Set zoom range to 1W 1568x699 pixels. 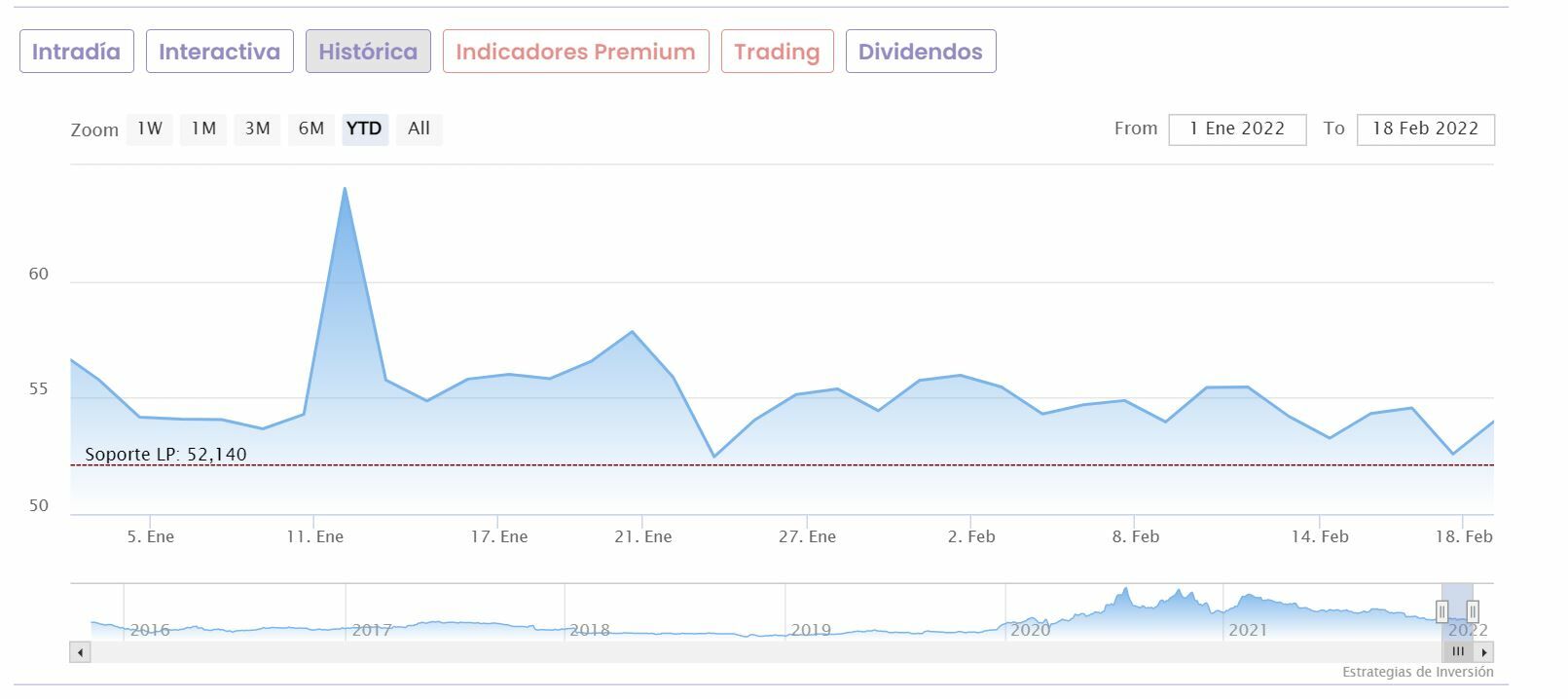pos(150,129)
